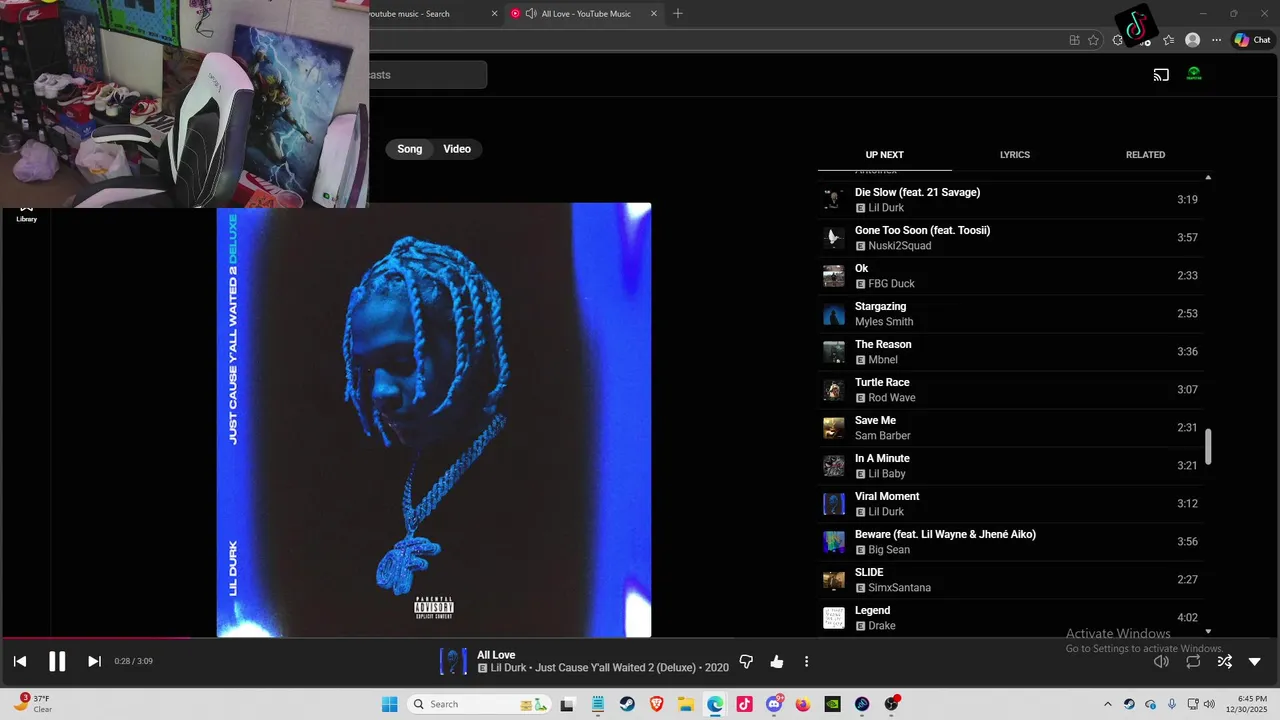Viewport: 1280px width, 720px height.
Task: Skip to the previous track
Action: [x=19, y=661]
